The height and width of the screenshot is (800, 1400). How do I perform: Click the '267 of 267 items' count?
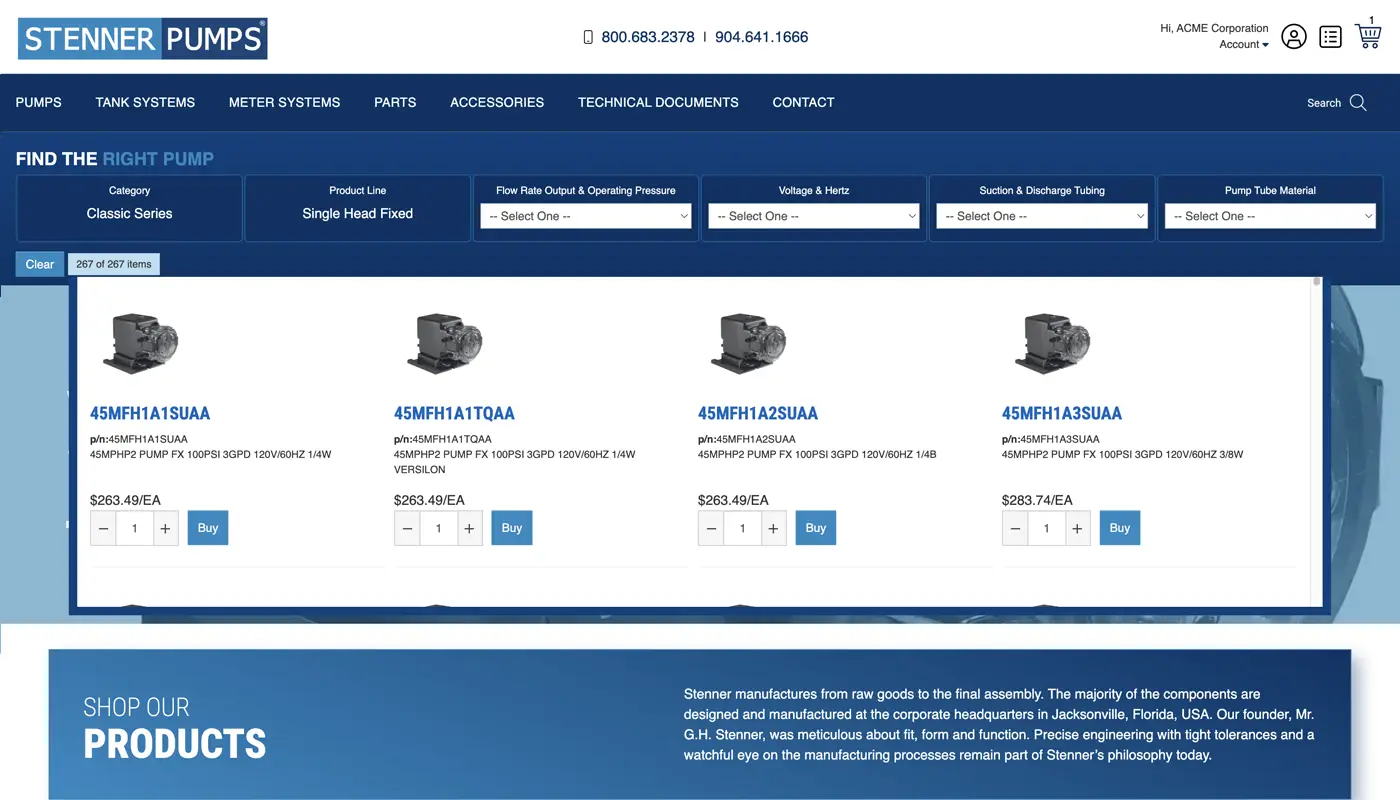click(114, 264)
